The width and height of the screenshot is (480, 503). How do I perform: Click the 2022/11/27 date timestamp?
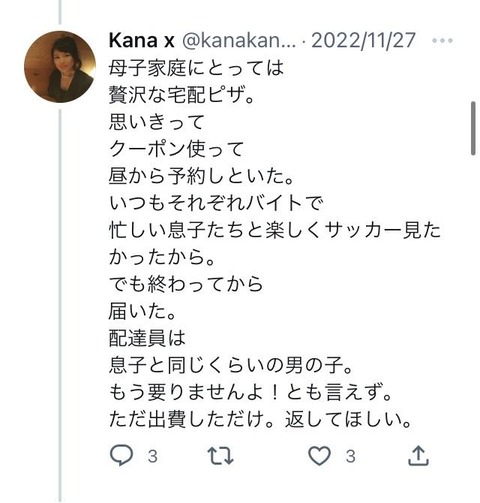363,40
